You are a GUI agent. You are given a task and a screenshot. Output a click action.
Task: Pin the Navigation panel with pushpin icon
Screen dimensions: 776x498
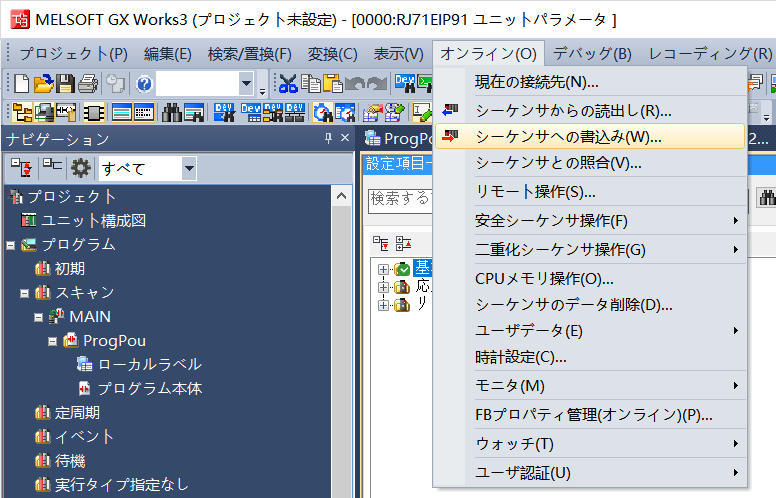click(x=328, y=139)
